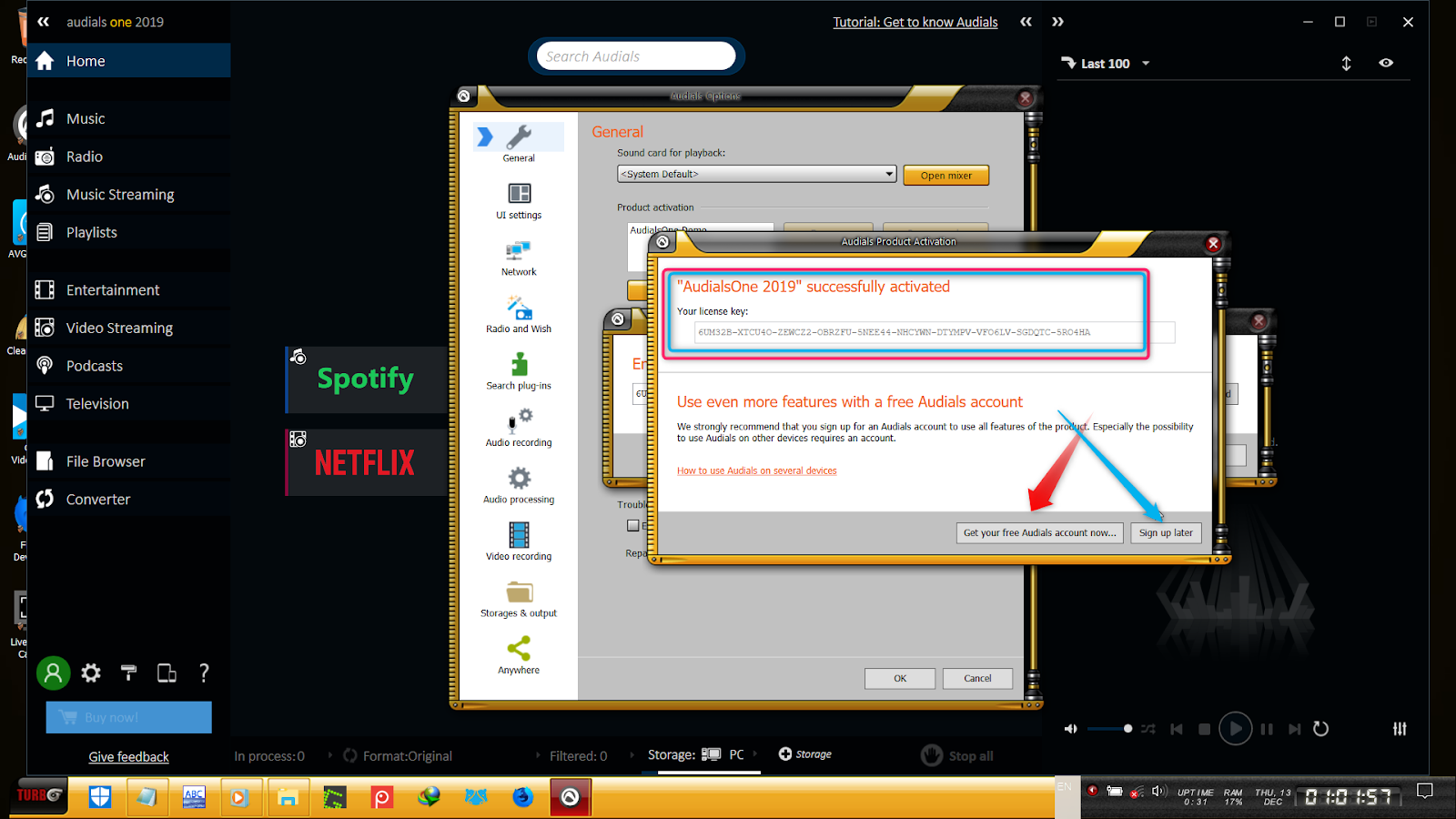Toggle the eye visibility icon
This screenshot has height=819, width=1456.
1386,63
